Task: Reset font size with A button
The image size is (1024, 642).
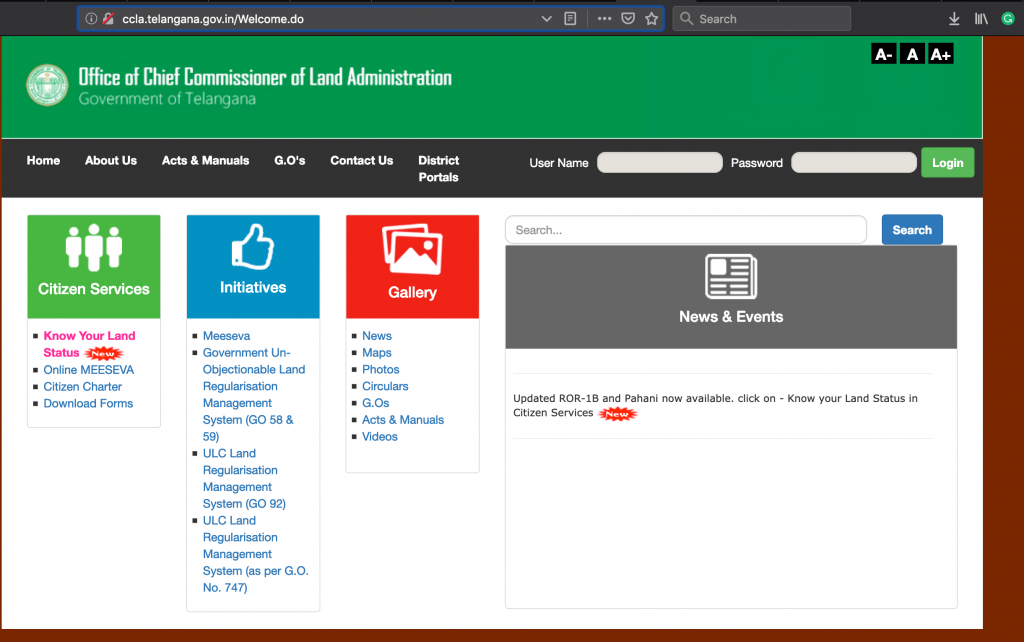Action: click(x=912, y=54)
